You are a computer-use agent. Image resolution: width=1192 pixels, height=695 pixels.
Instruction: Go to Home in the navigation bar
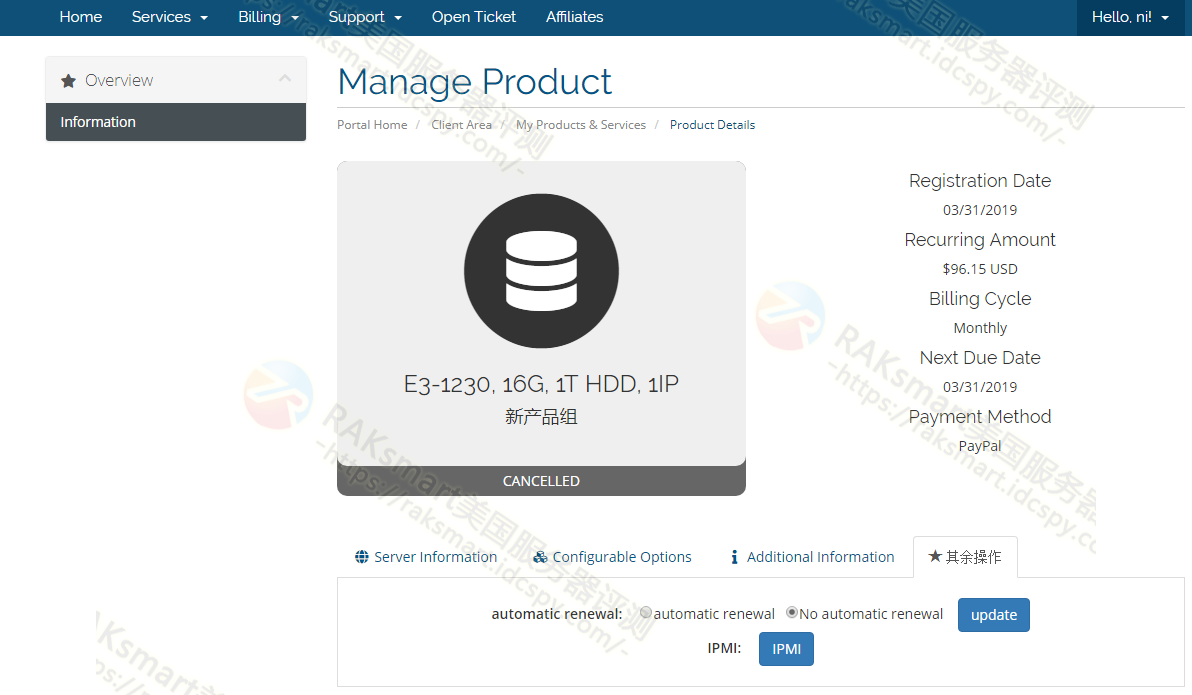[81, 17]
